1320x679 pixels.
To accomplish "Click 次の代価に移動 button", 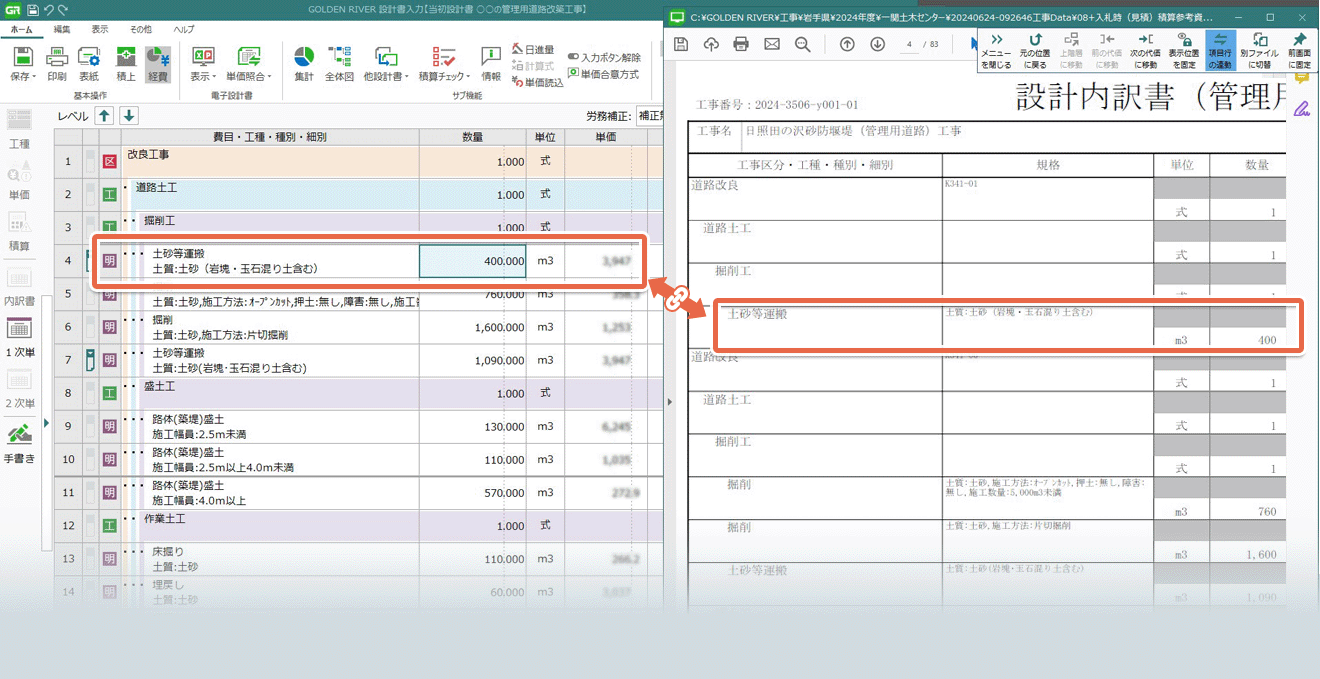I will coord(1144,51).
